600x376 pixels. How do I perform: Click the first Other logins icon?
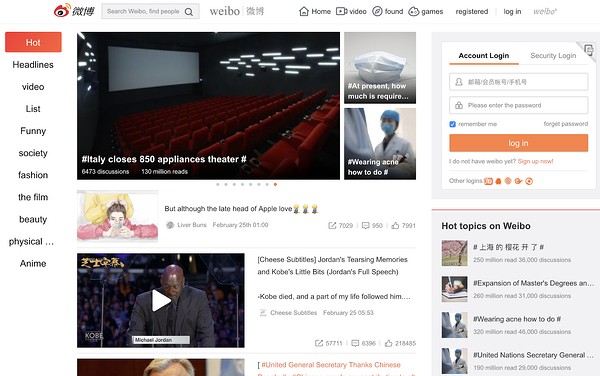488,181
